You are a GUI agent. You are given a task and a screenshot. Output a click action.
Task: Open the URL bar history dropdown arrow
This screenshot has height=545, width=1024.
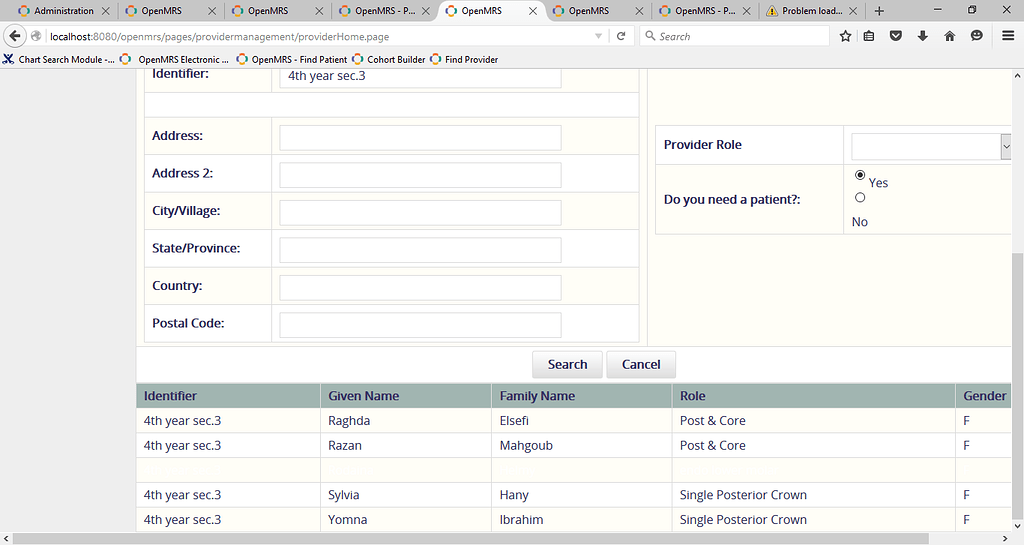tap(598, 36)
